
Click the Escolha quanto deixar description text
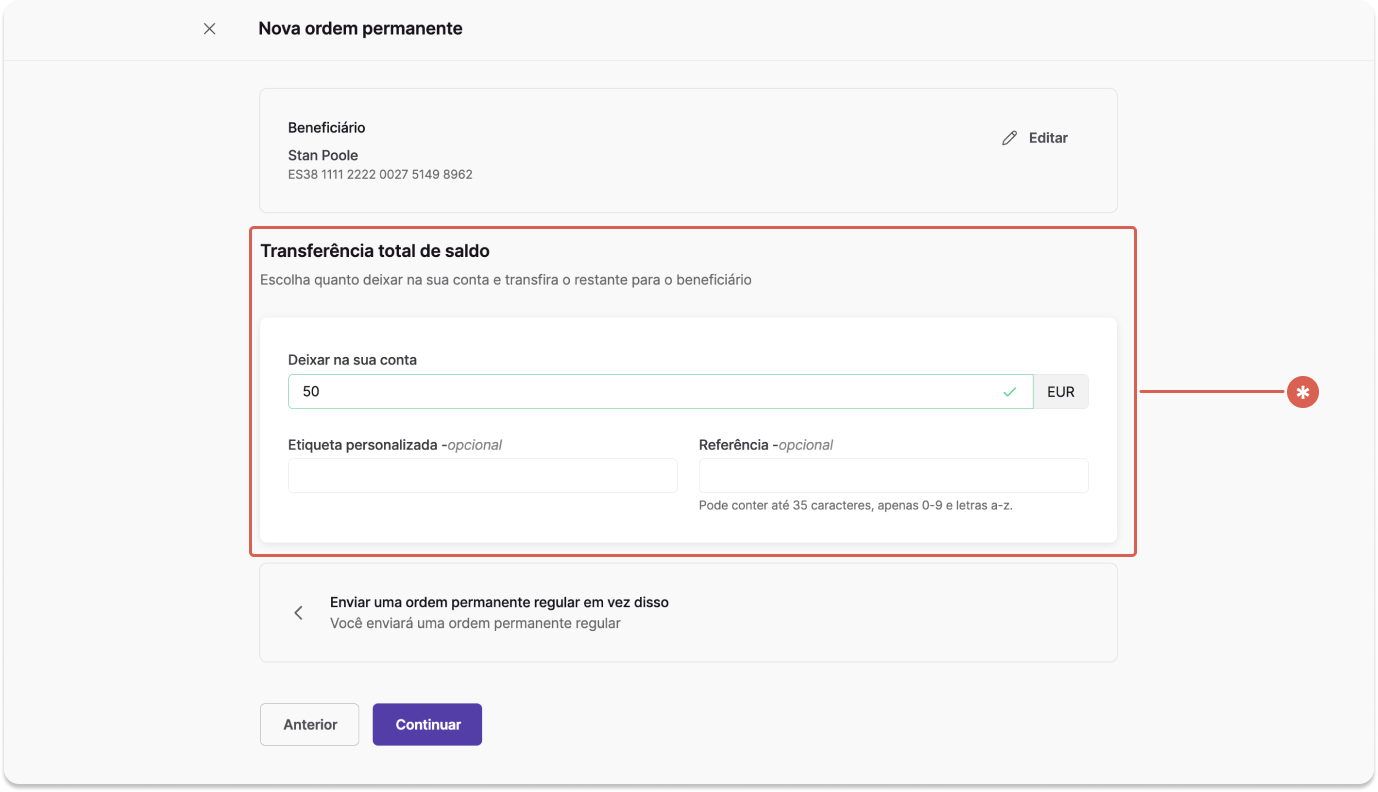[x=506, y=280]
